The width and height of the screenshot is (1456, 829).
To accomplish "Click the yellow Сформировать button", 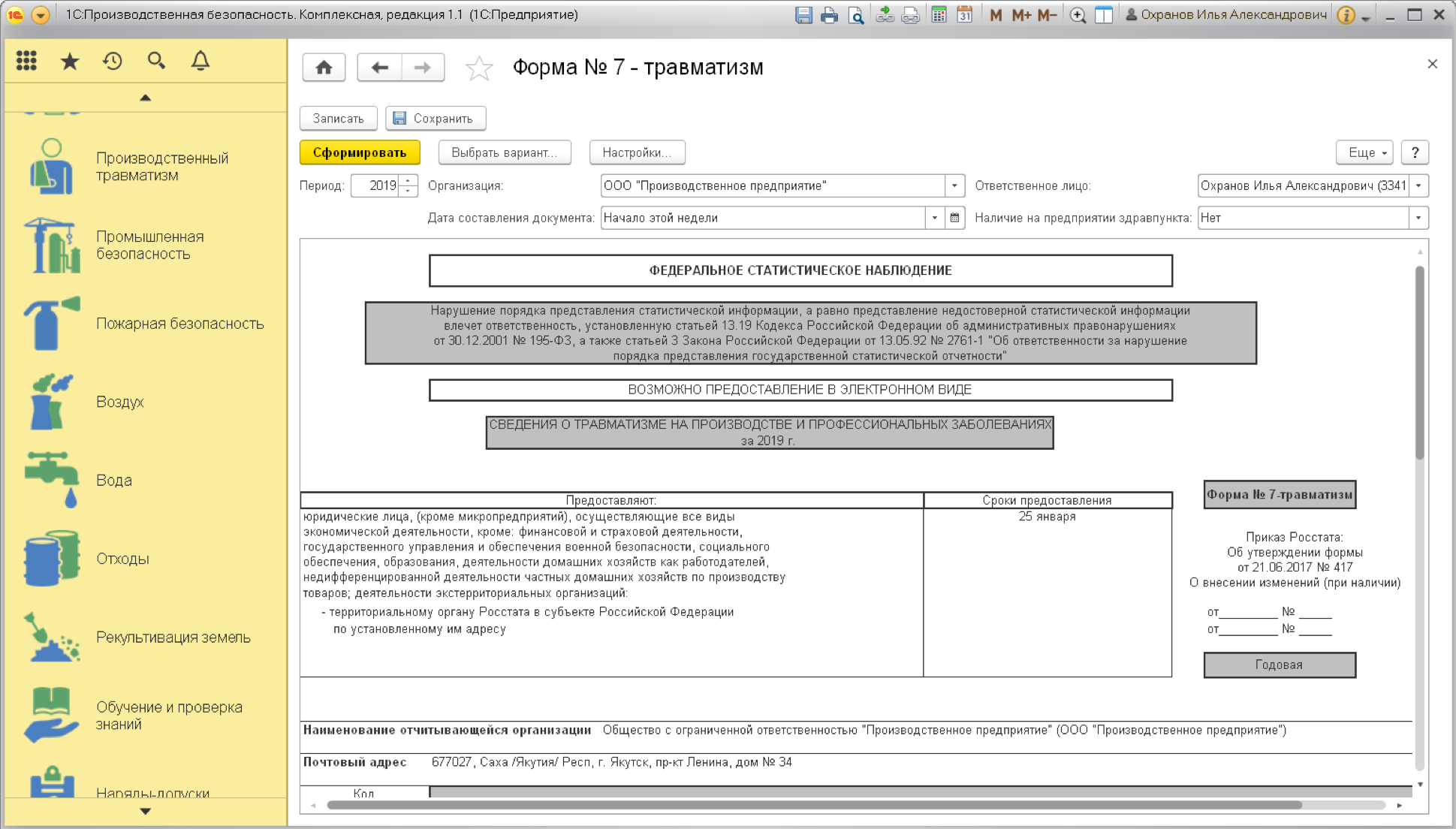I will pos(360,152).
